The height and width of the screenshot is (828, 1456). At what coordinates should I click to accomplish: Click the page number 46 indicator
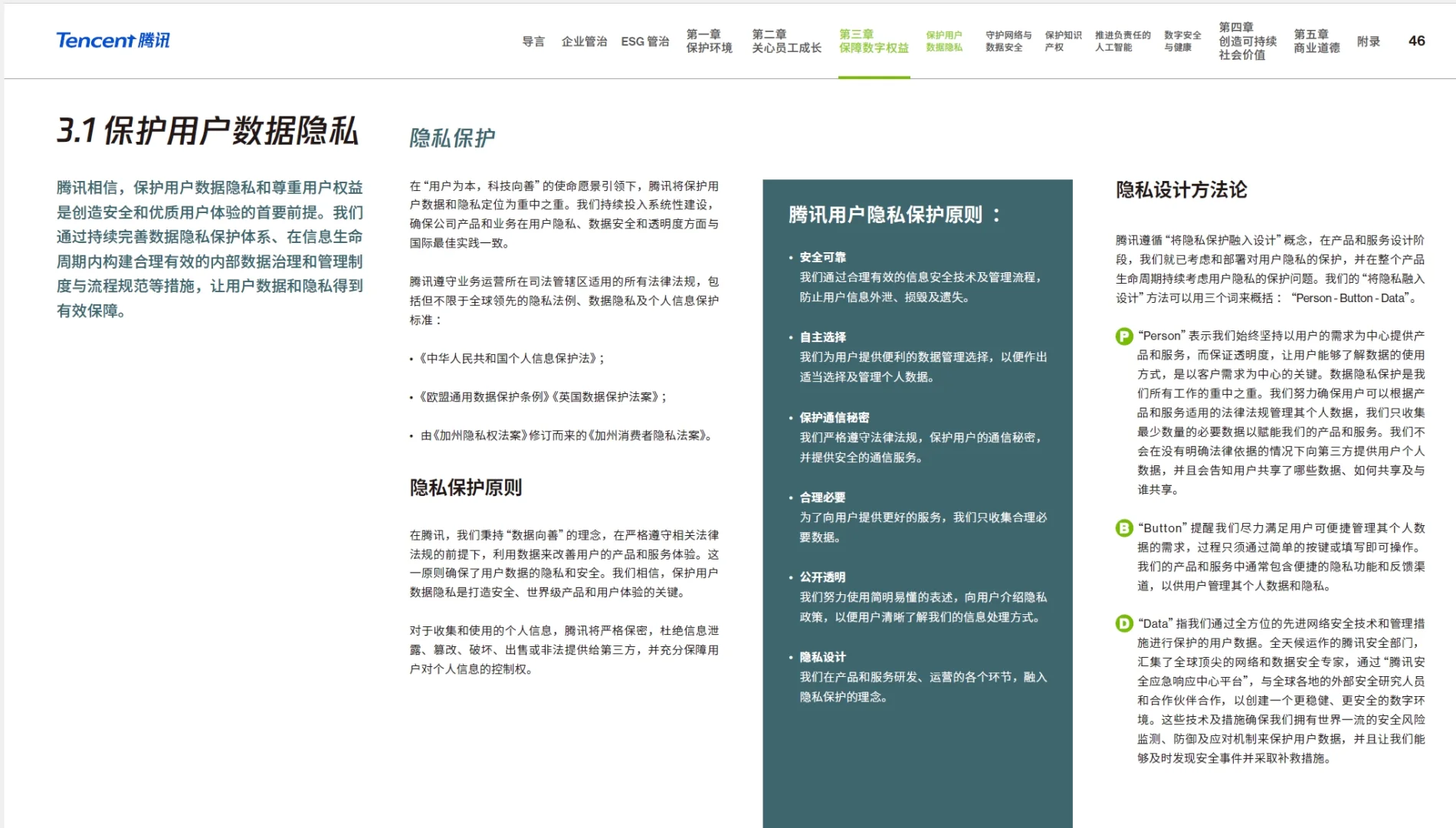tap(1417, 41)
